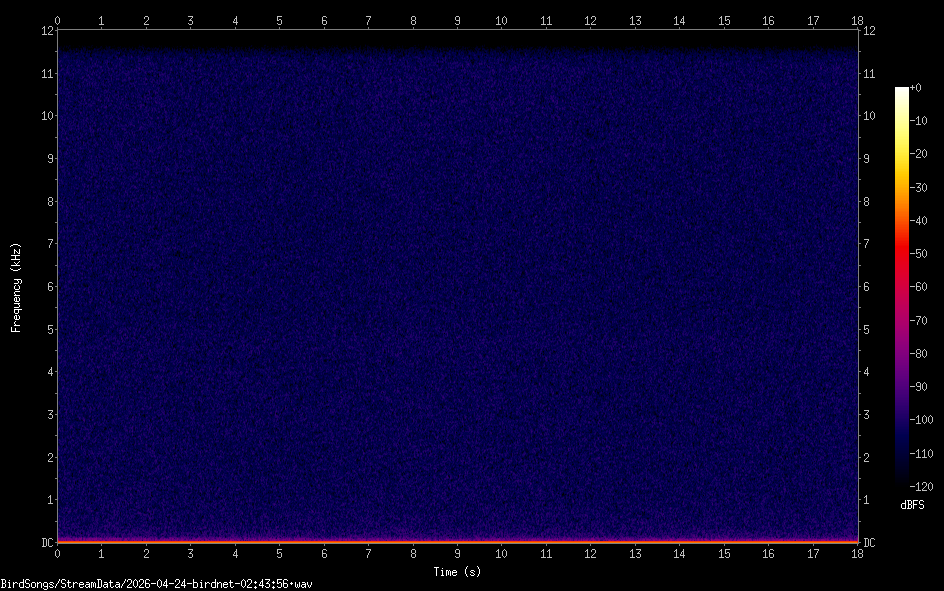Click the 'DC' label on the right frequency axis
Viewport: 944px width, 591px height.
869,543
